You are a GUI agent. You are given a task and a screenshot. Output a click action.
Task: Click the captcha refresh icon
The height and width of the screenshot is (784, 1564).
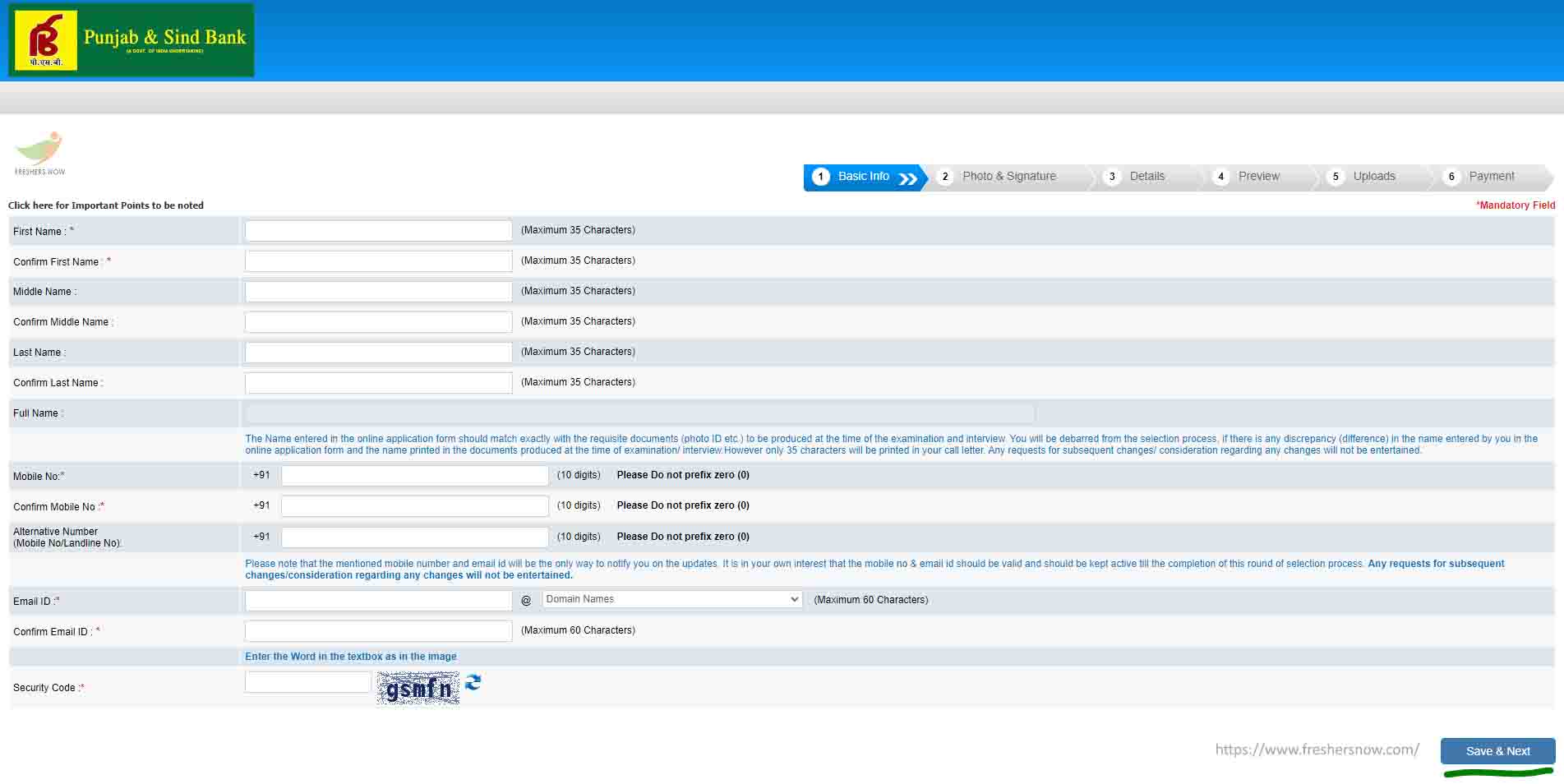(x=473, y=682)
